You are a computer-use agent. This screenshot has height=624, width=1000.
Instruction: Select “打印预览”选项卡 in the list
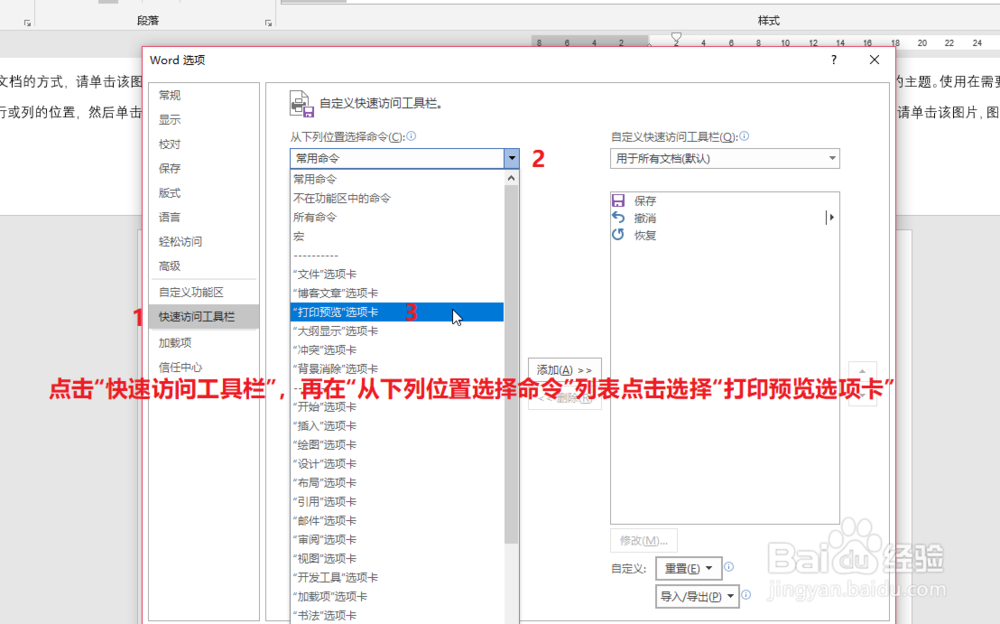[397, 312]
